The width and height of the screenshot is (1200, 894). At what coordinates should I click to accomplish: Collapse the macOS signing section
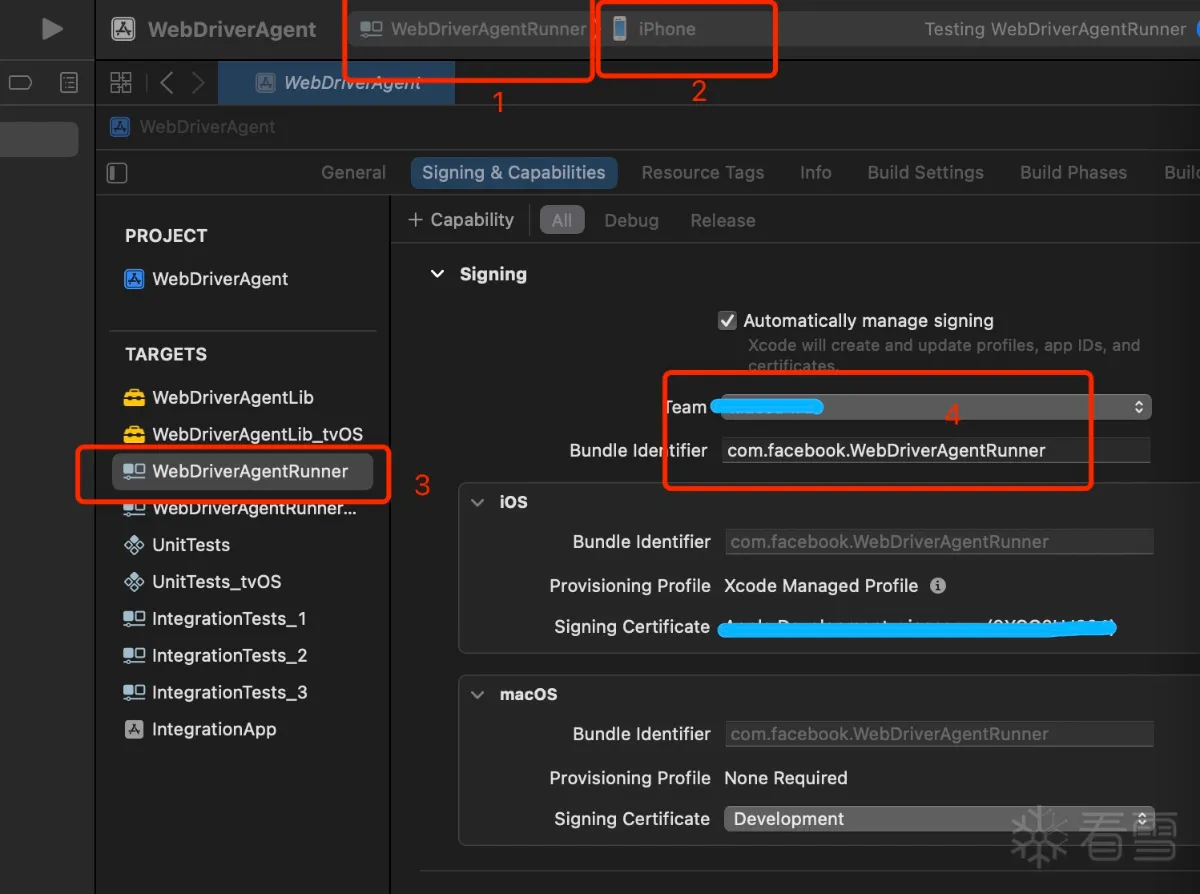click(x=477, y=694)
